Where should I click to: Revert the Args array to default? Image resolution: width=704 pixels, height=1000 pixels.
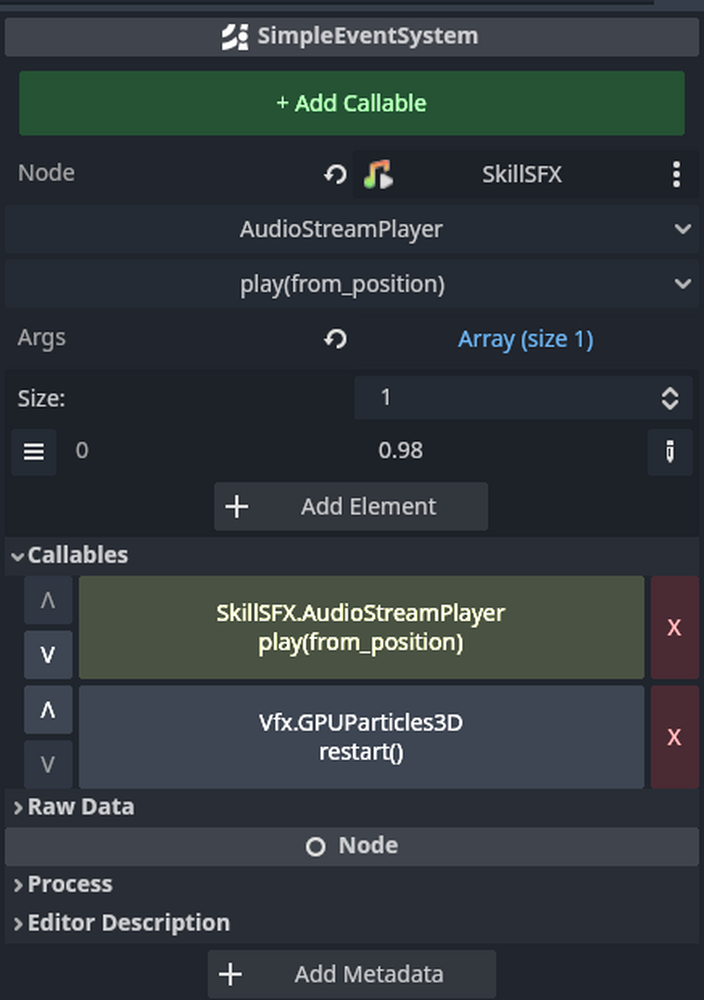pos(334,338)
